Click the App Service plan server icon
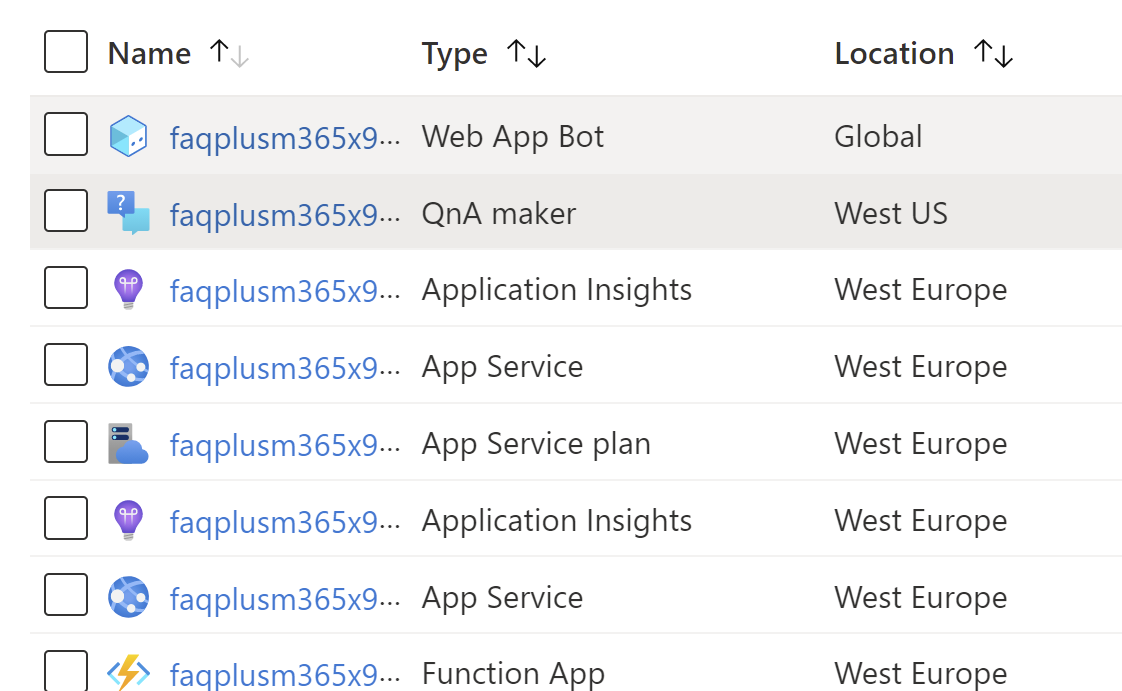1122x691 pixels. 130,443
